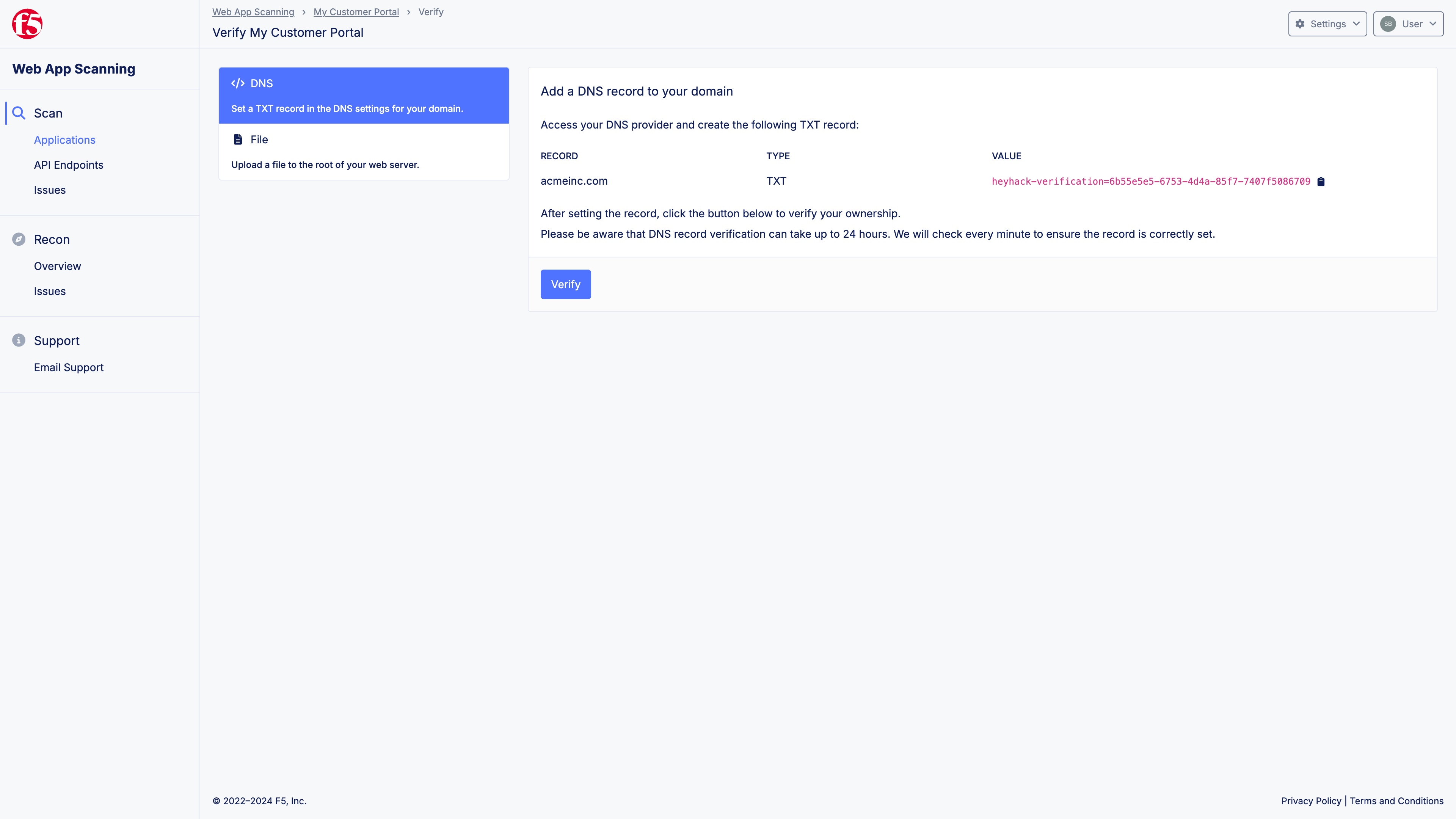Open the Settings dropdown menu
1456x819 pixels.
point(1327,24)
